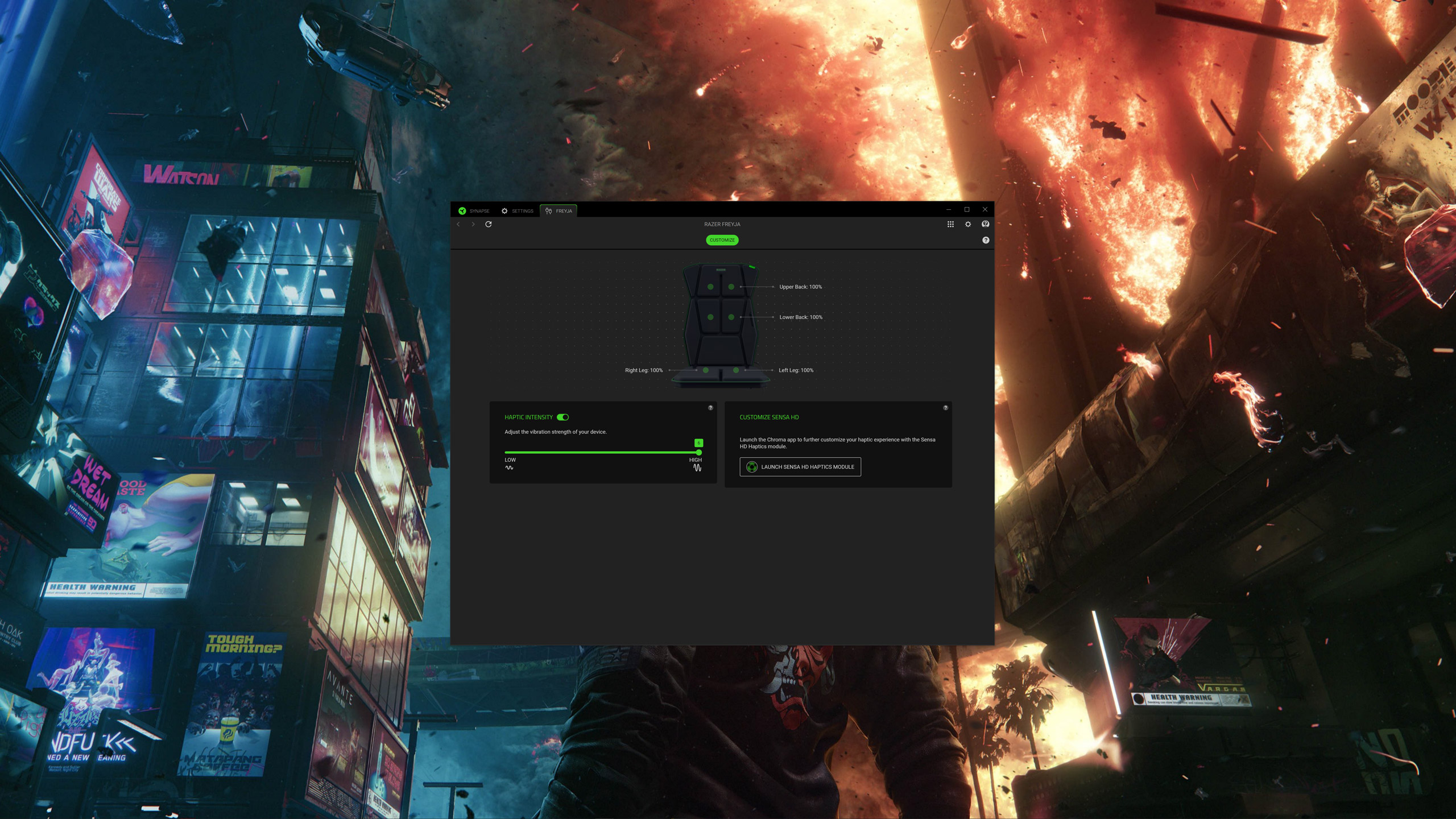Click the Freyja seat cushion image
This screenshot has height=819, width=1456.
pyautogui.click(x=721, y=326)
